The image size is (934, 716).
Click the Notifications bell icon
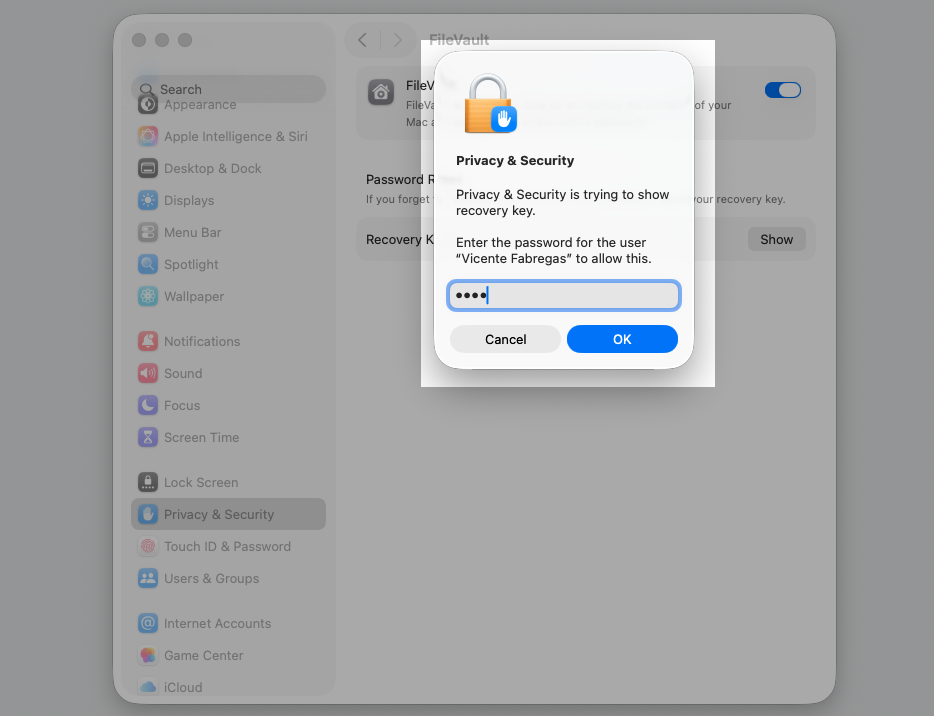148,341
